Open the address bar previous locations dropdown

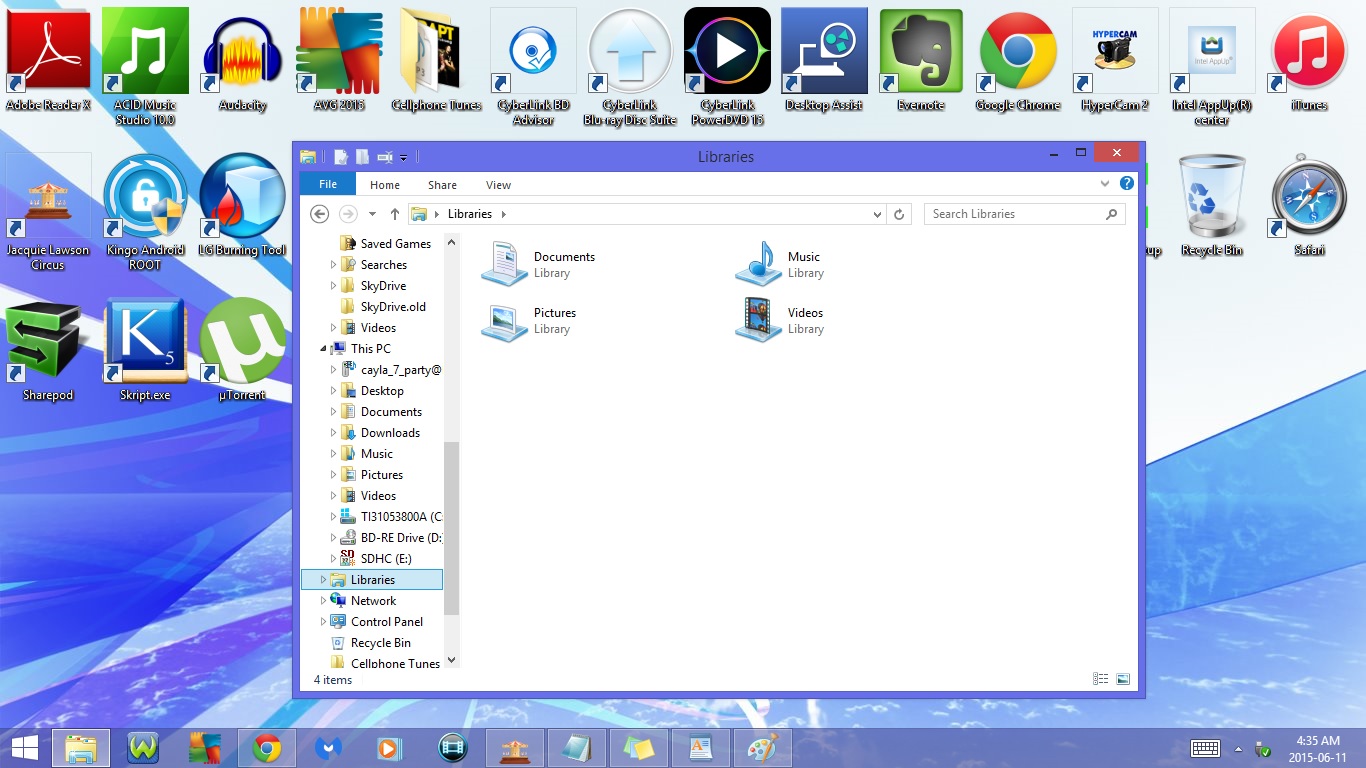coord(877,214)
